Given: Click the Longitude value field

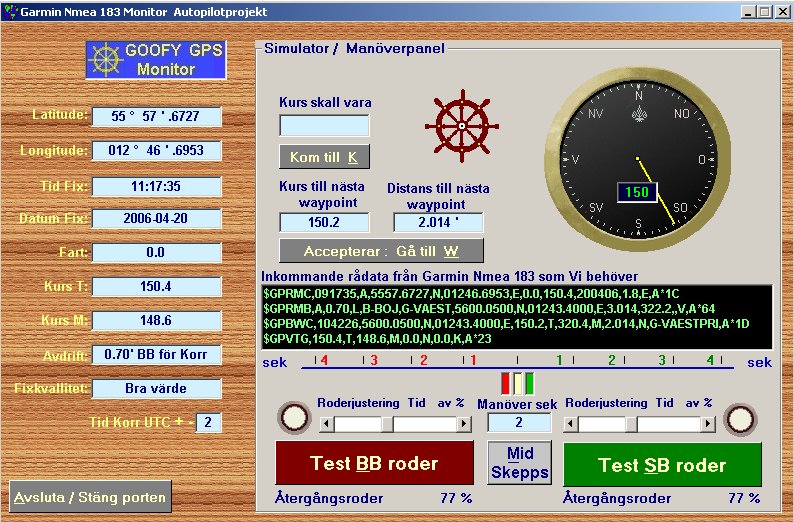Looking at the screenshot, I should (156, 150).
